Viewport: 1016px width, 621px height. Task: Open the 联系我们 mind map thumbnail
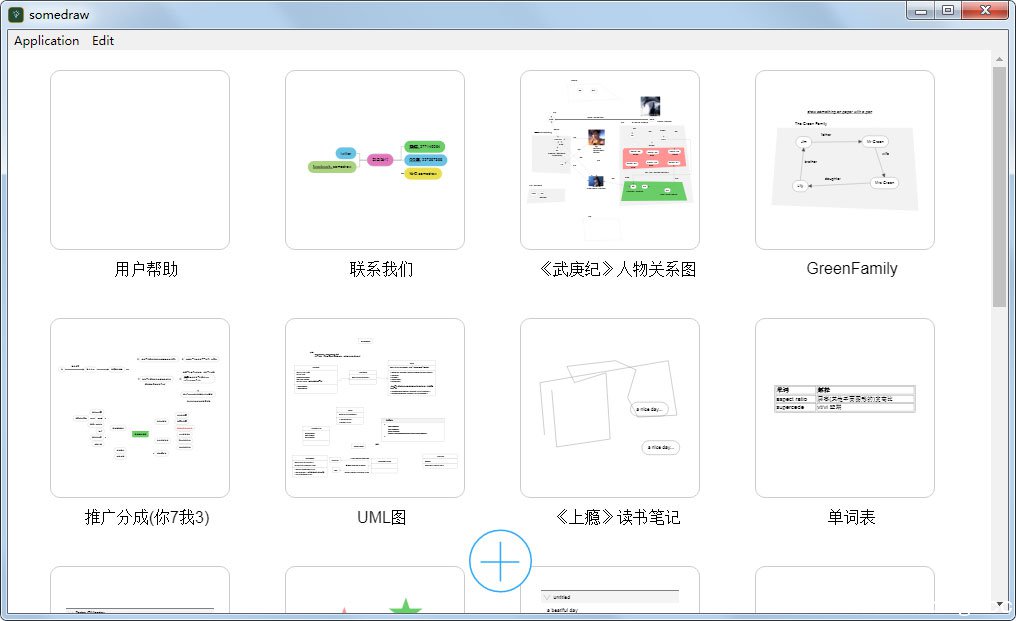(375, 160)
